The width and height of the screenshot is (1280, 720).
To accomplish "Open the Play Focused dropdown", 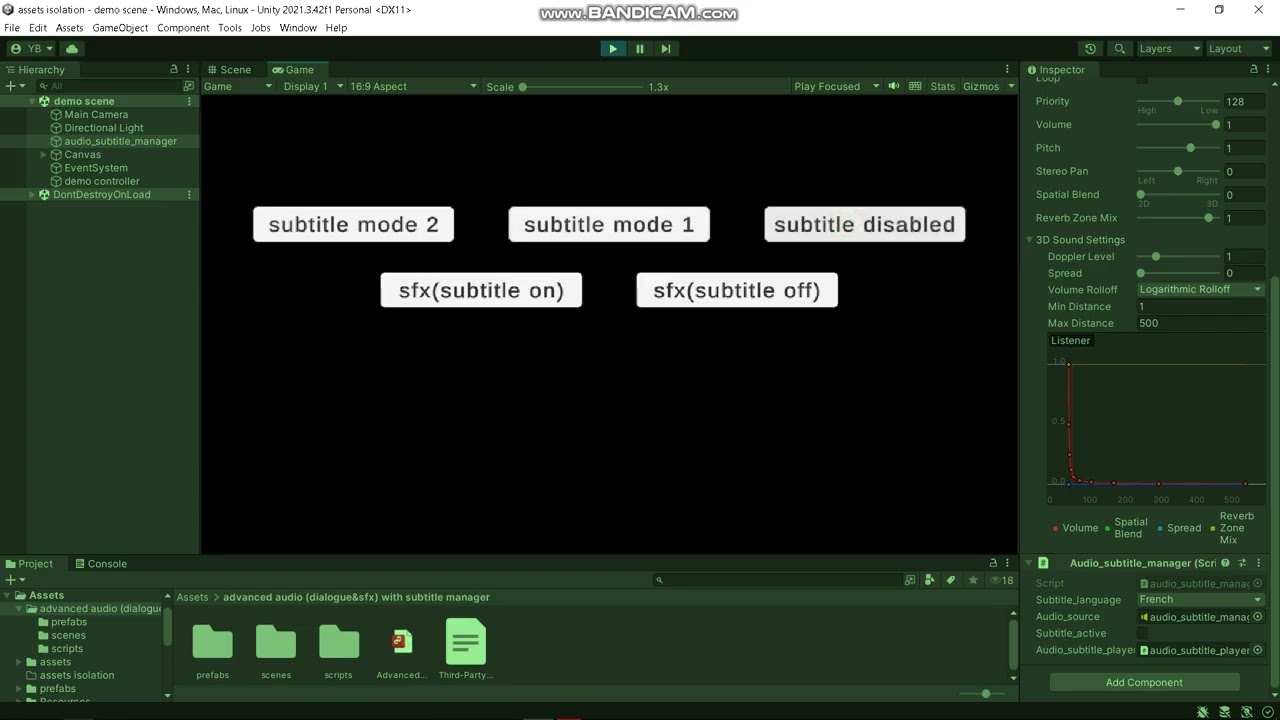I will 836,86.
